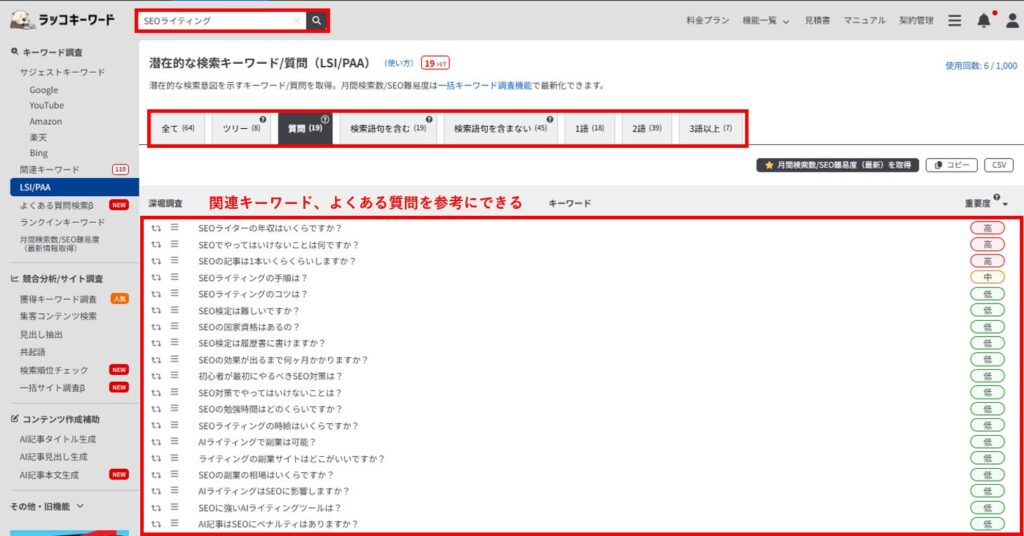Open the list menu icon for SEOライターの年収はいくらですか？
Image resolution: width=1024 pixels, height=536 pixels.
174,227
